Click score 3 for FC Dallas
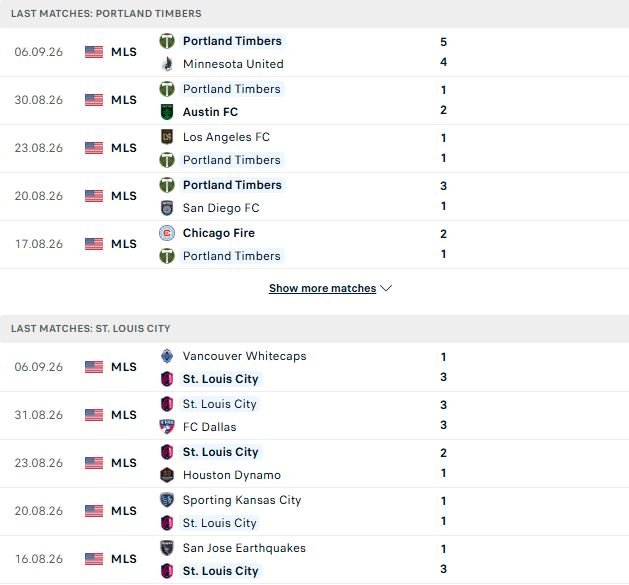Screen dimensions: 629x585 click(x=443, y=425)
